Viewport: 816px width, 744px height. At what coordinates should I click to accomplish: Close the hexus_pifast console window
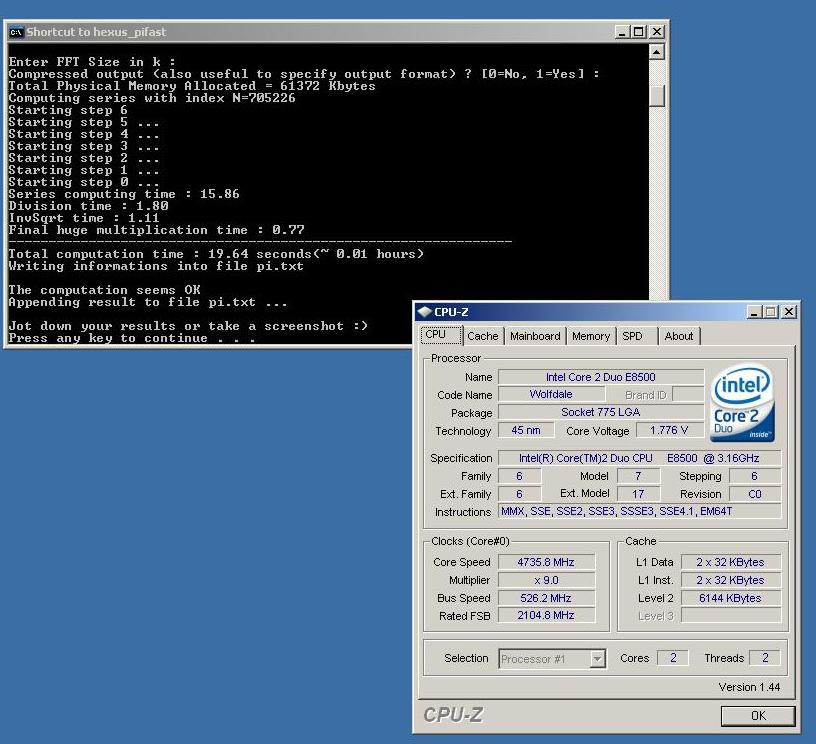657,32
